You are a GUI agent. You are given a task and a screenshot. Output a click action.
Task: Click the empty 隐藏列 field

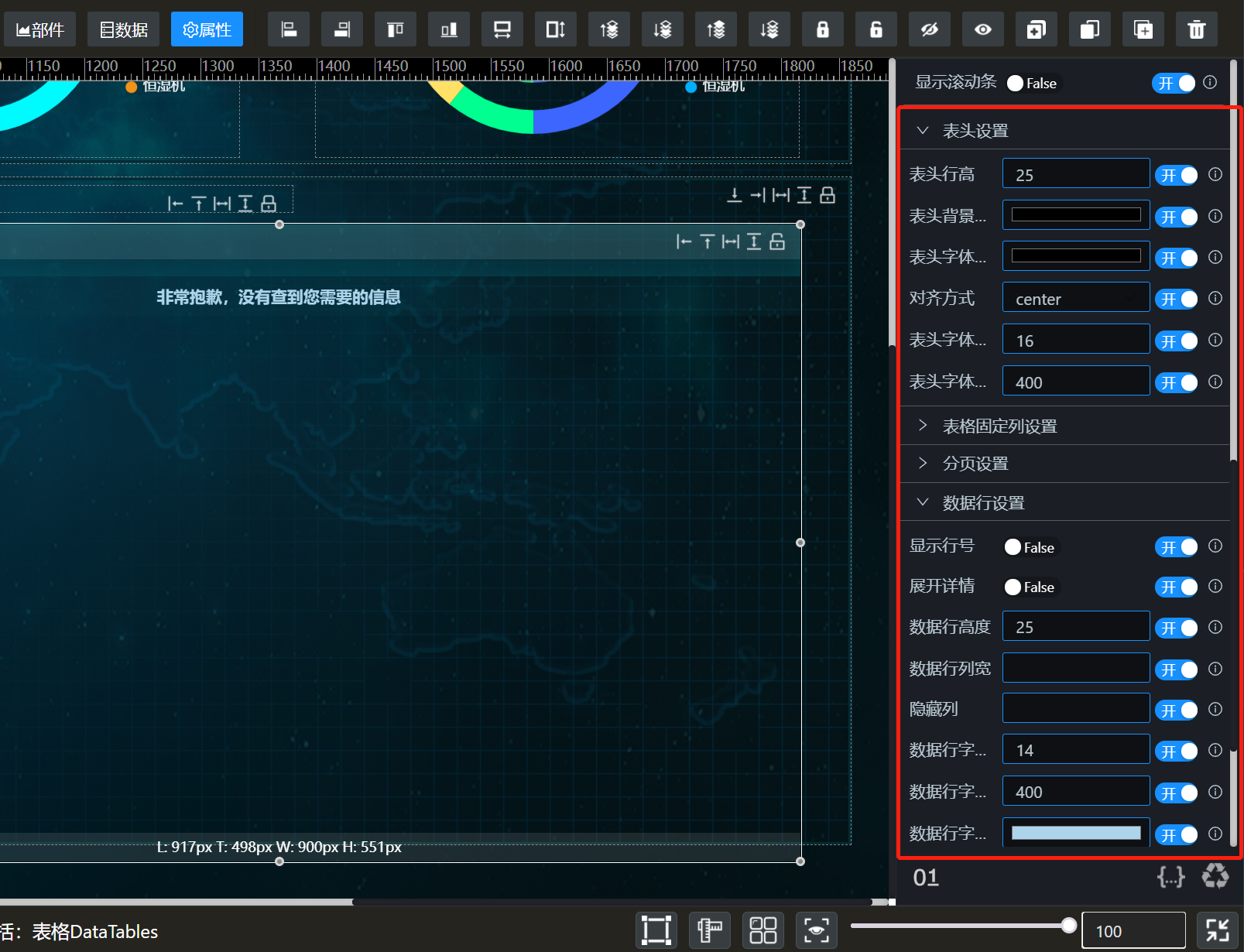point(1076,708)
